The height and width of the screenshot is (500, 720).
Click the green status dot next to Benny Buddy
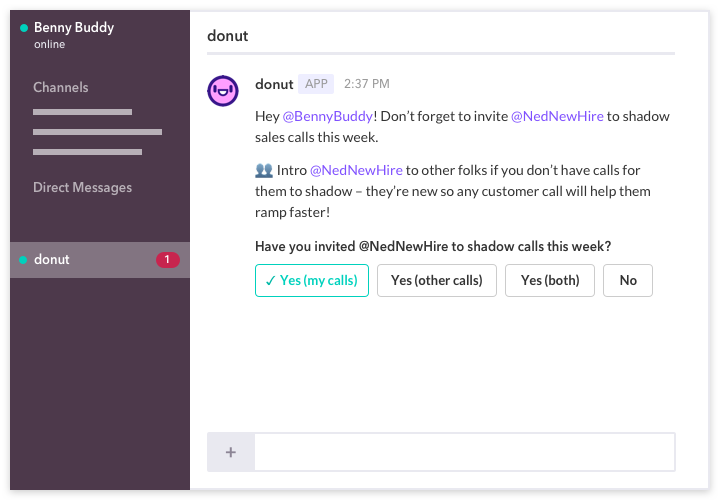click(24, 28)
